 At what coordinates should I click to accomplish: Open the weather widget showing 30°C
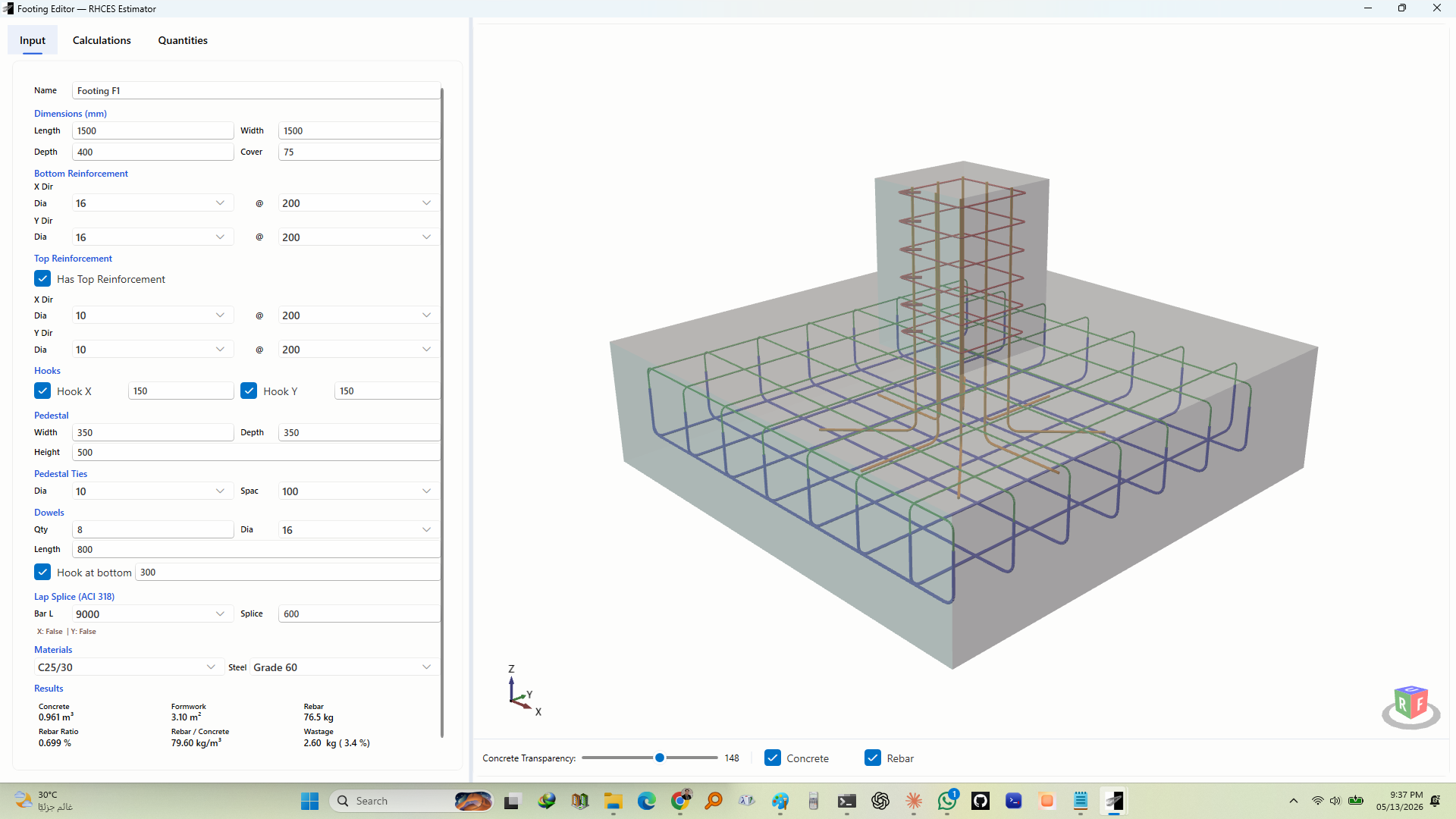tap(45, 801)
